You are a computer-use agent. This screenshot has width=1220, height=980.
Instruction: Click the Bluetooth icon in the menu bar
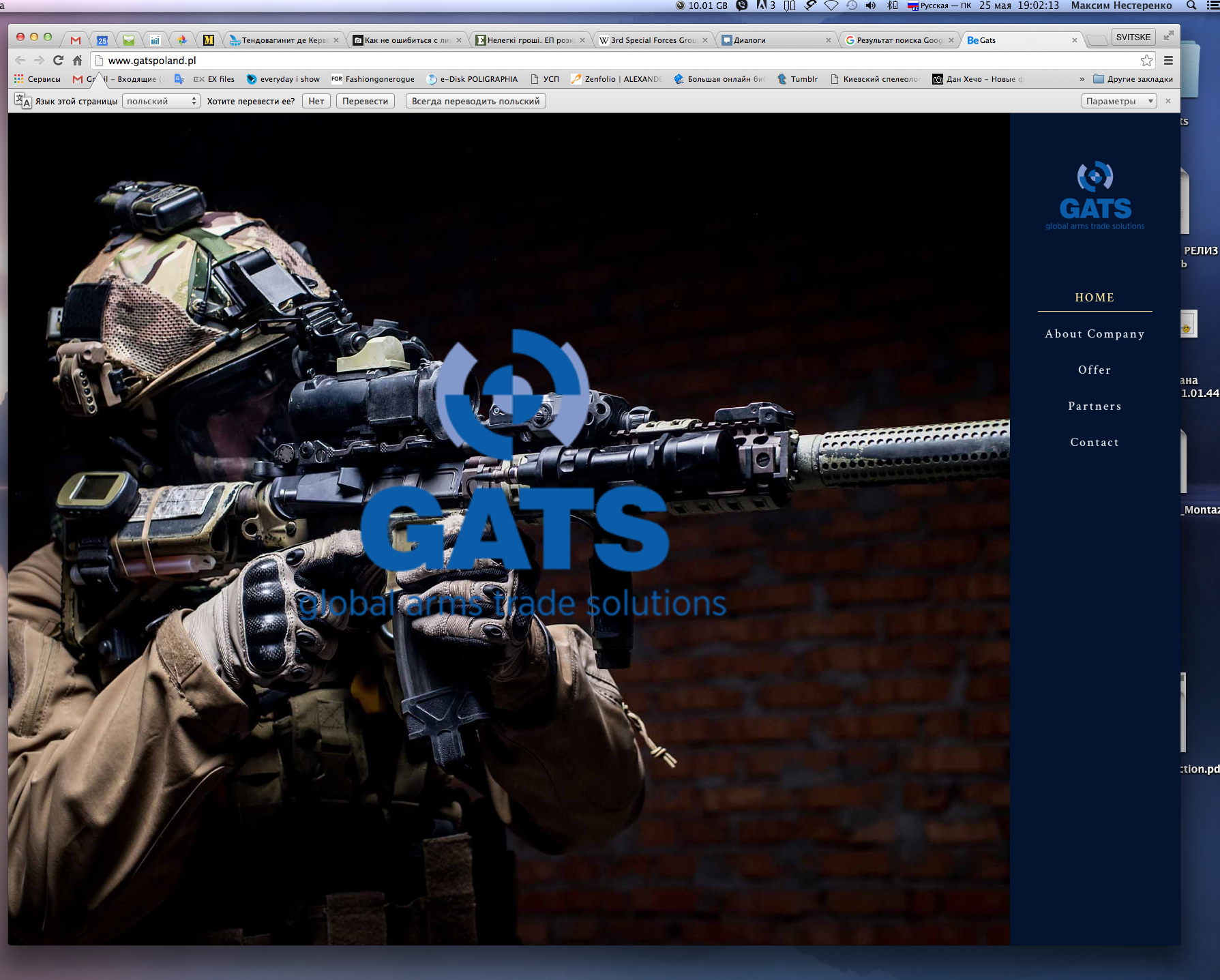[892, 5]
